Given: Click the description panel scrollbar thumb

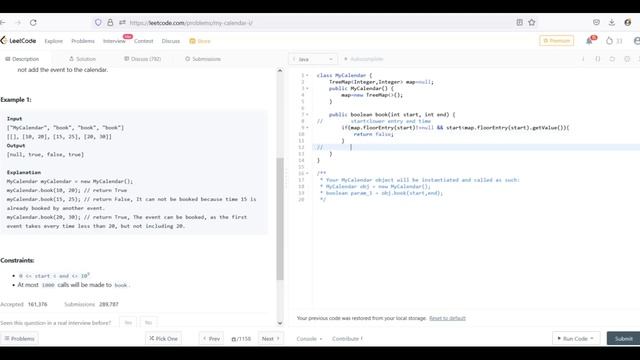Looking at the screenshot, I should [280, 218].
